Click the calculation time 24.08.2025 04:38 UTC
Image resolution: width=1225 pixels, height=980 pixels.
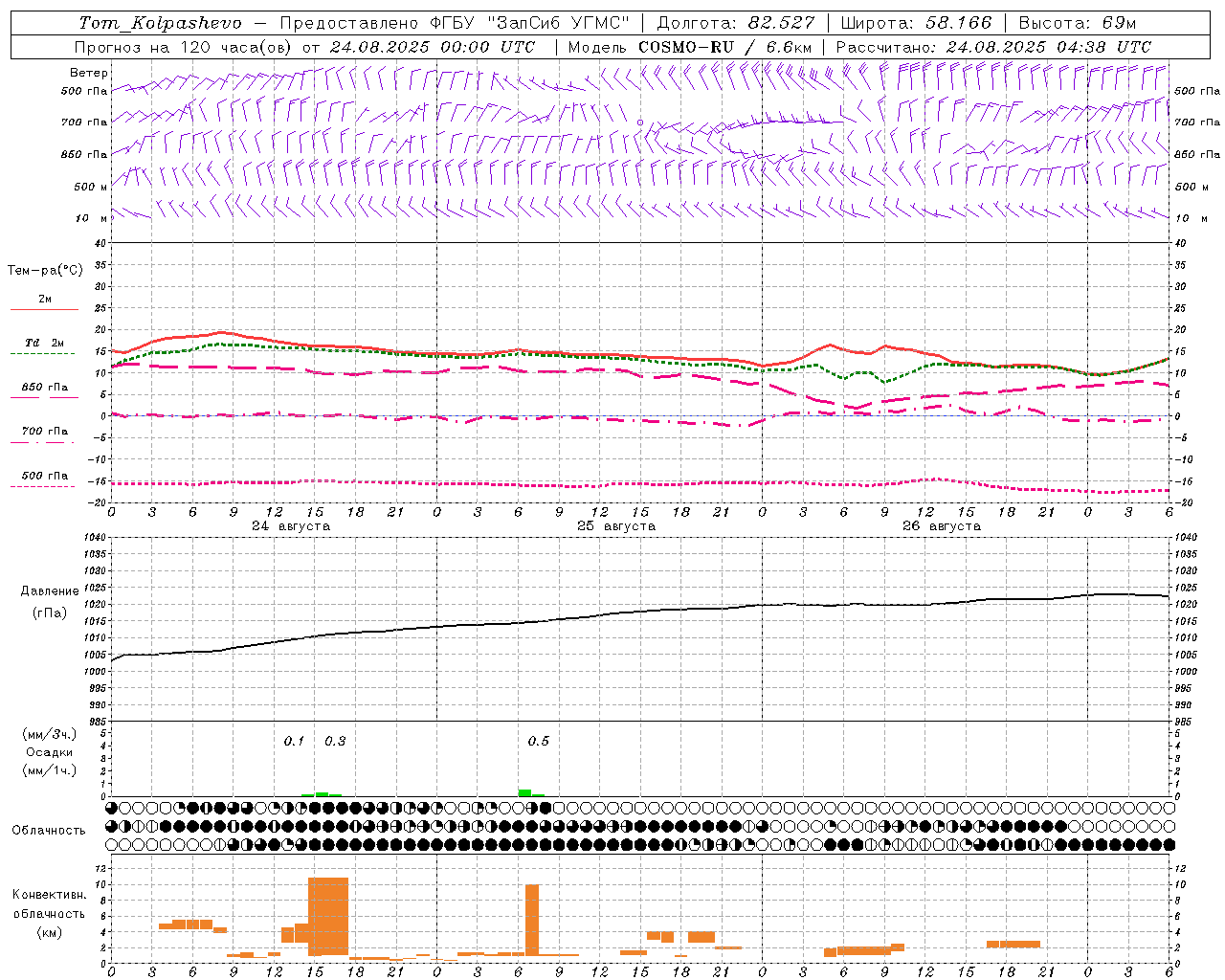[1049, 47]
